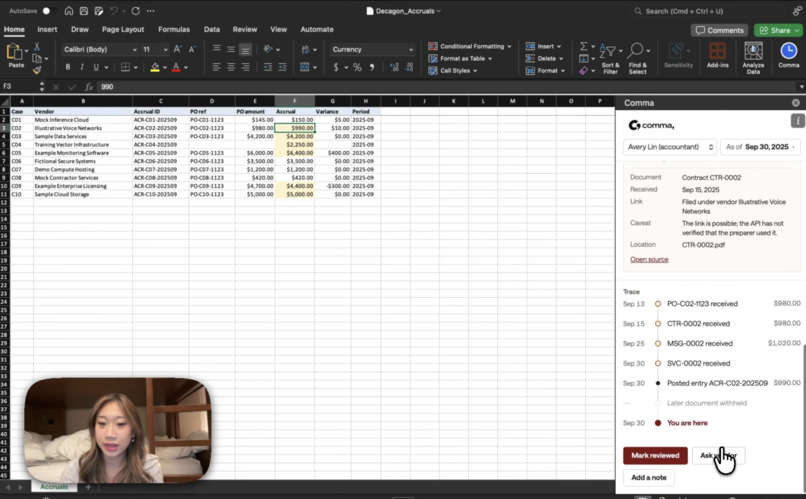The image size is (806, 499).
Task: Switch to the Data tab
Action: 211,29
